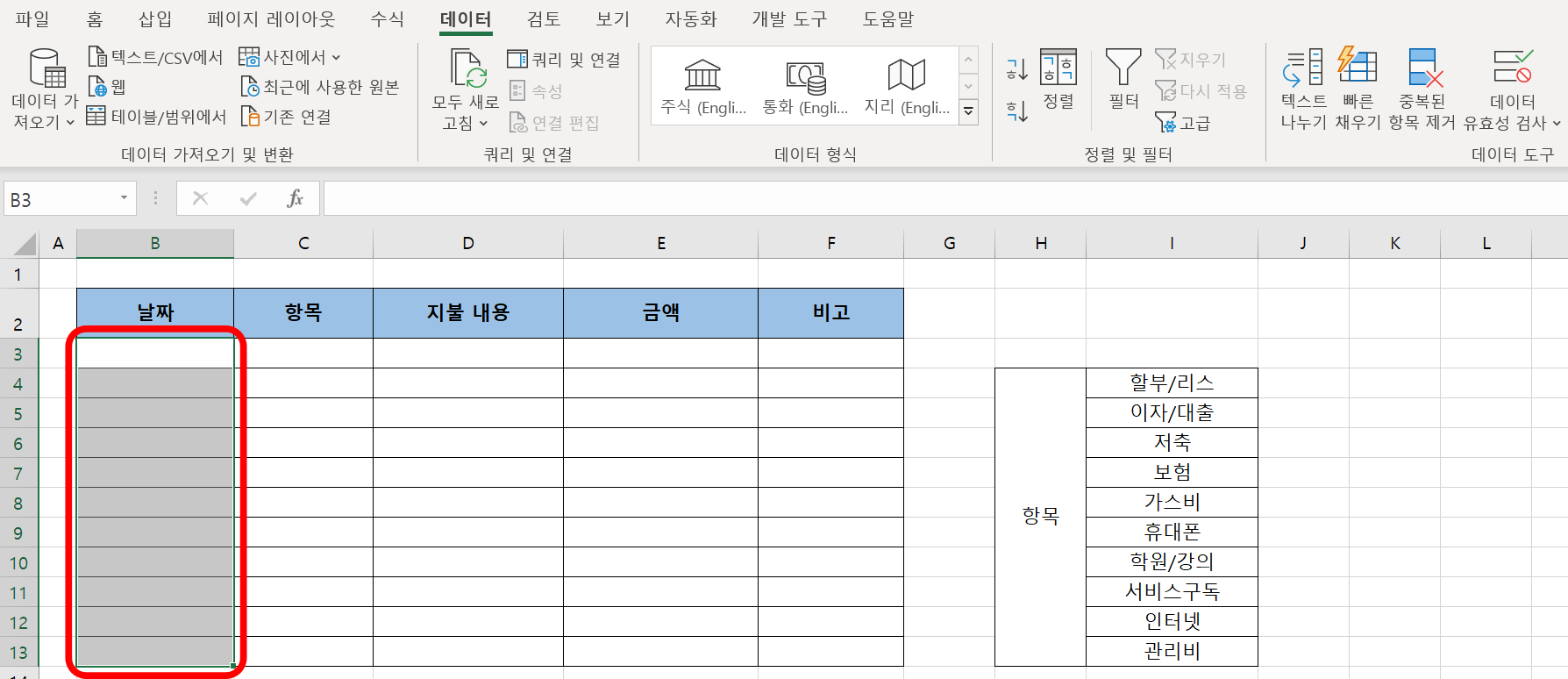1568x679 pixels.
Task: Click Clear filter (지우기)
Action: [x=1190, y=60]
